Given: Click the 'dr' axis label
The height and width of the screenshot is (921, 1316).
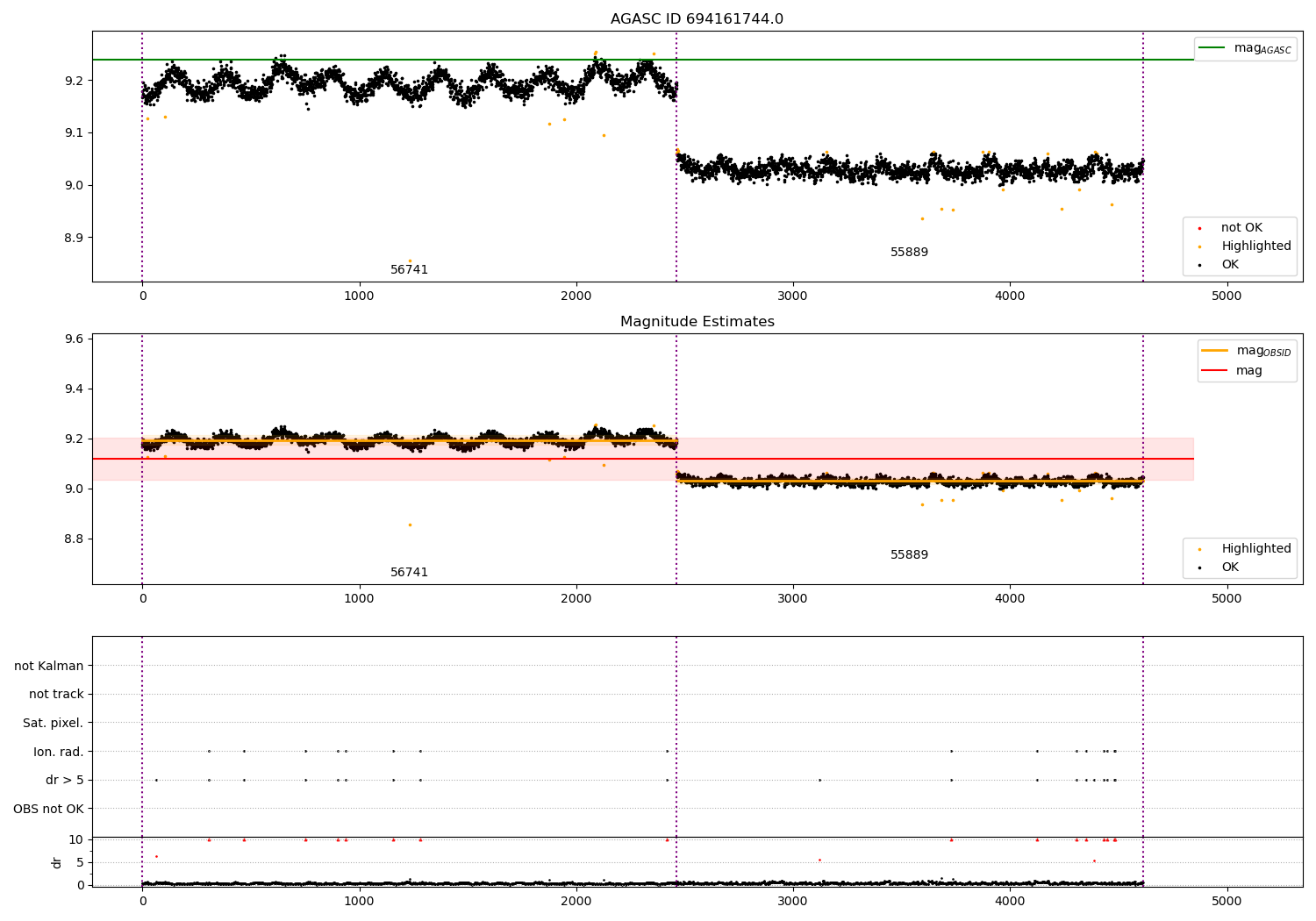Looking at the screenshot, I should click(x=57, y=862).
